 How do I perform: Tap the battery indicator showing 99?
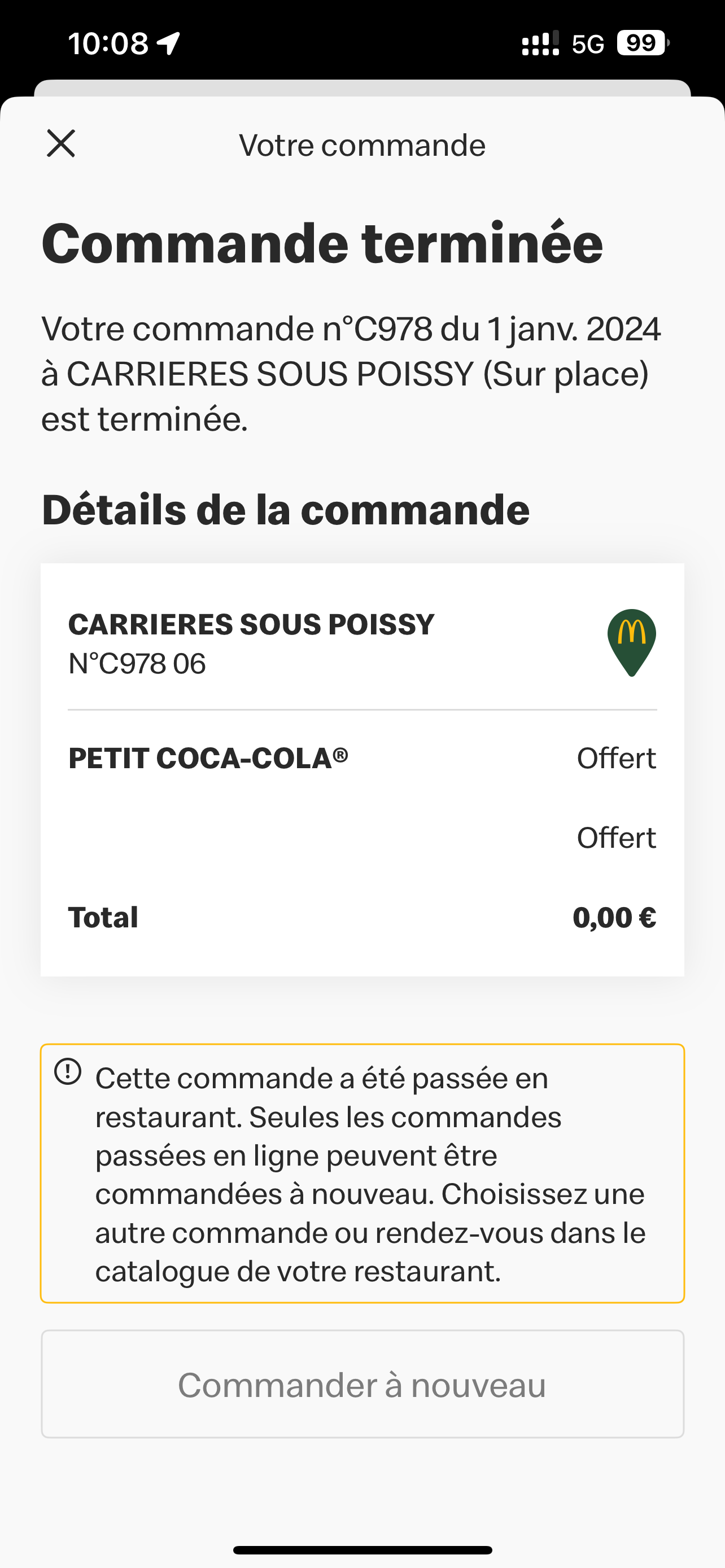coord(643,43)
